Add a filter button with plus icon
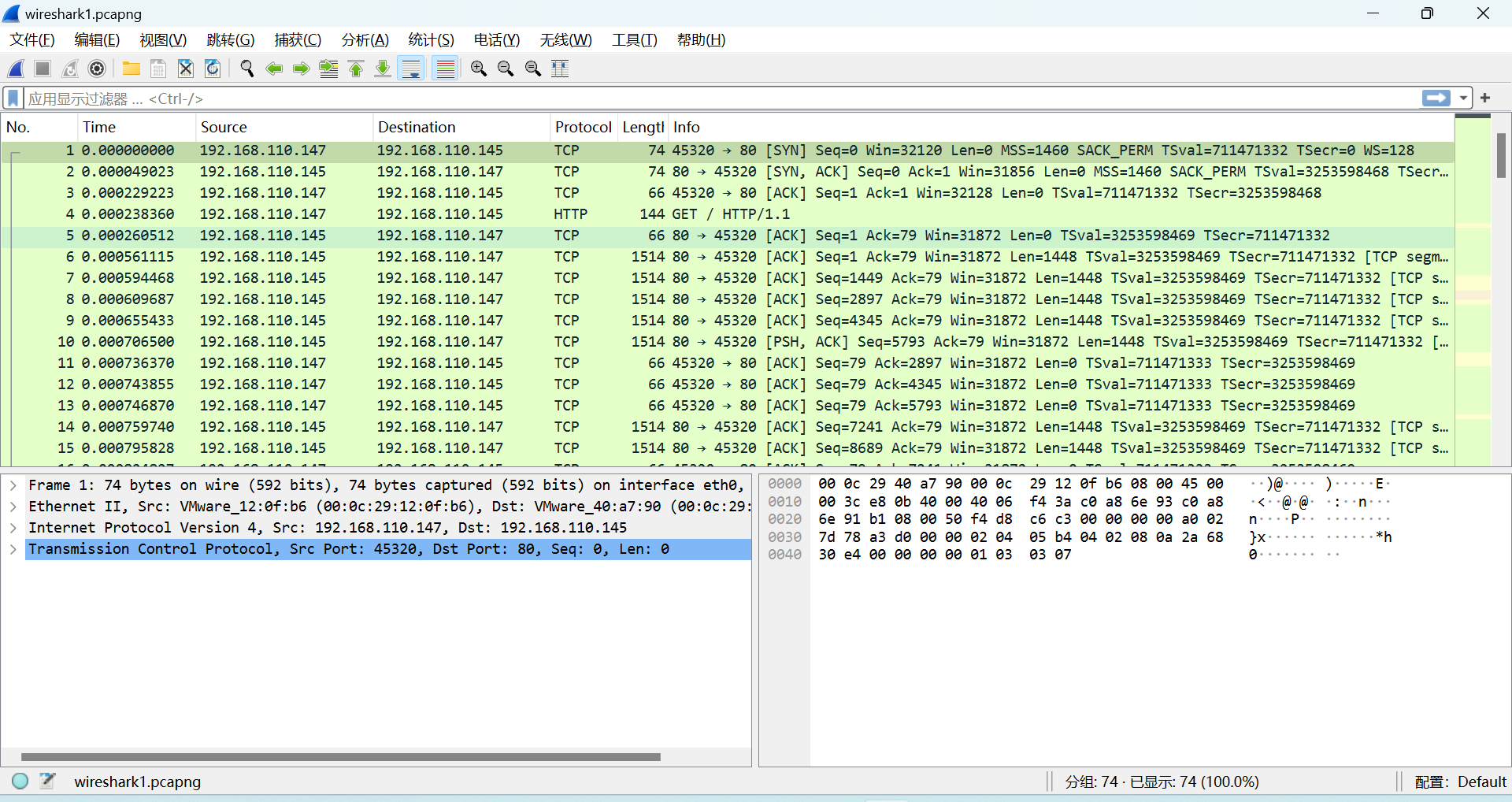This screenshot has width=1512, height=802. click(1485, 98)
